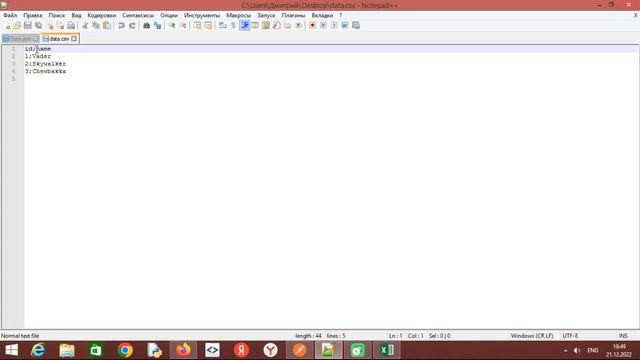Click UTF-8 encoding in status bar
This screenshot has width=640, height=360.
coord(570,336)
